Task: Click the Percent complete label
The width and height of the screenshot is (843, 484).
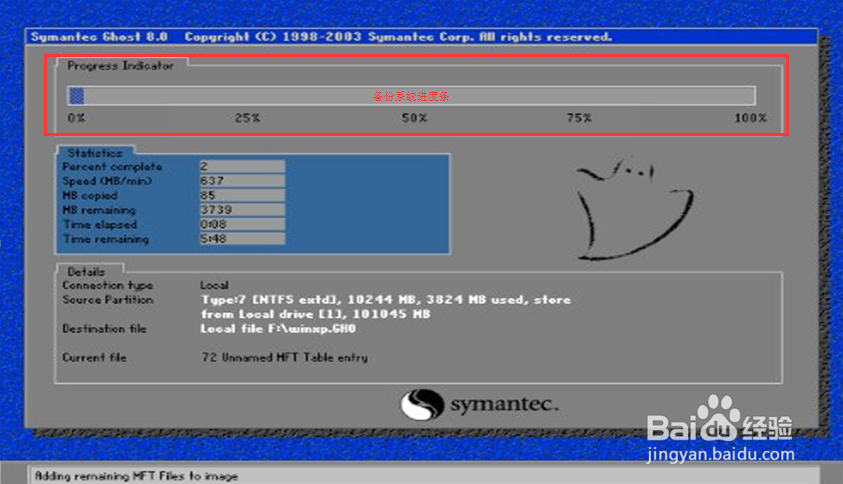Action: coord(112,167)
